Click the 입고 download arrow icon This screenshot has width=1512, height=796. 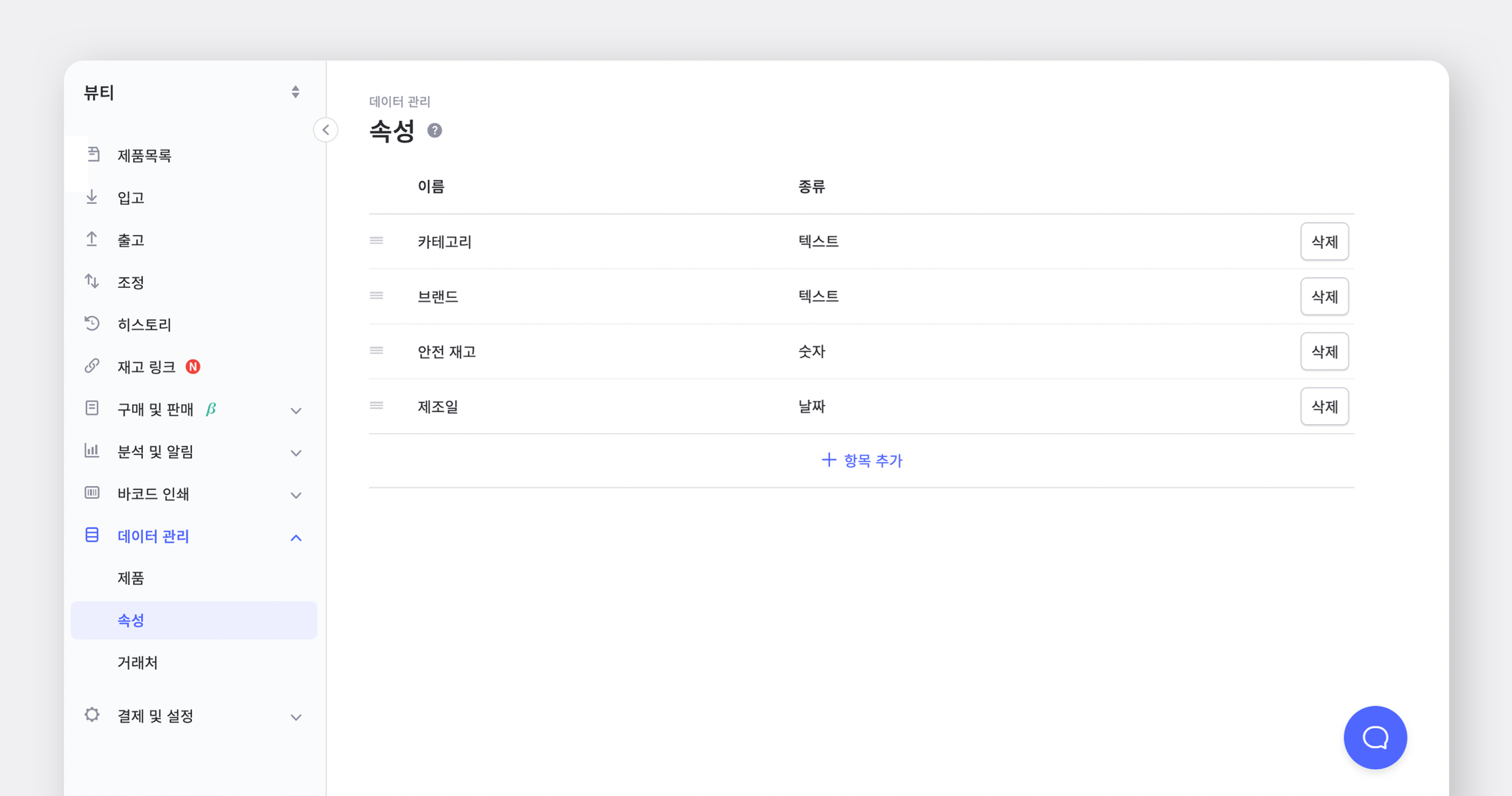tap(91, 197)
